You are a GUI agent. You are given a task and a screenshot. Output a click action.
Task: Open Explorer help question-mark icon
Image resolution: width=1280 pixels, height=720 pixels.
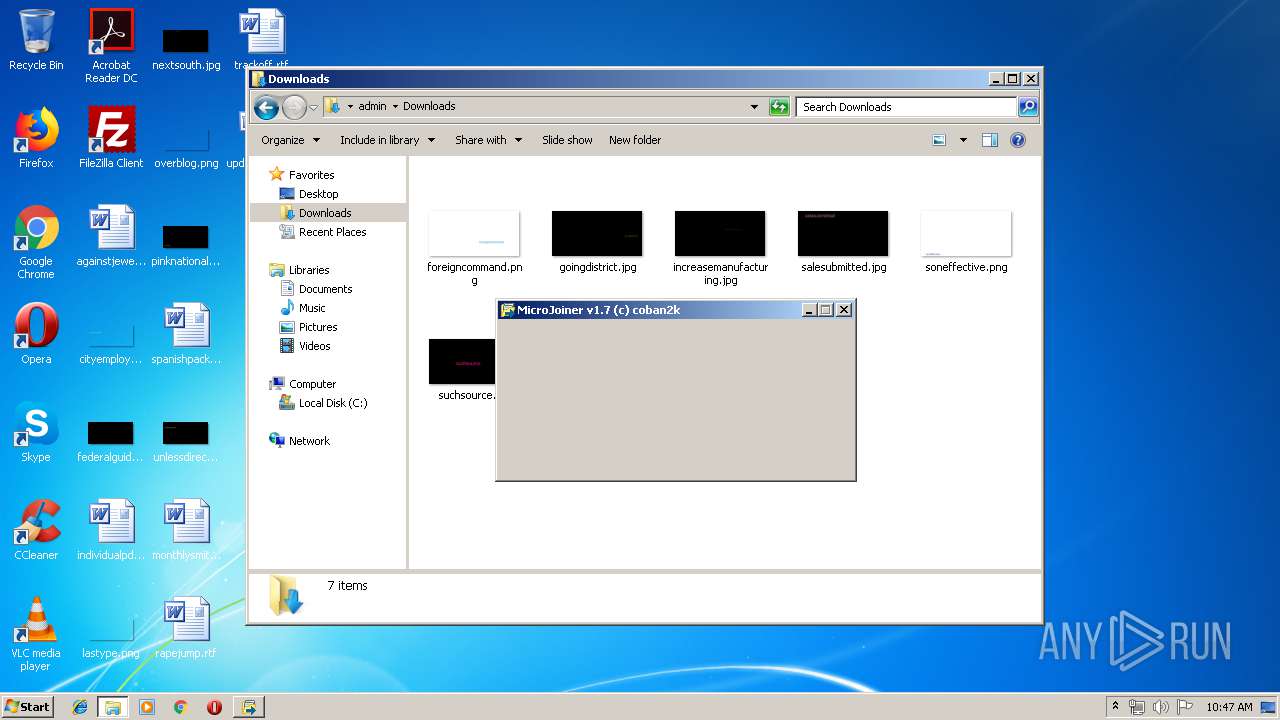(x=1018, y=140)
